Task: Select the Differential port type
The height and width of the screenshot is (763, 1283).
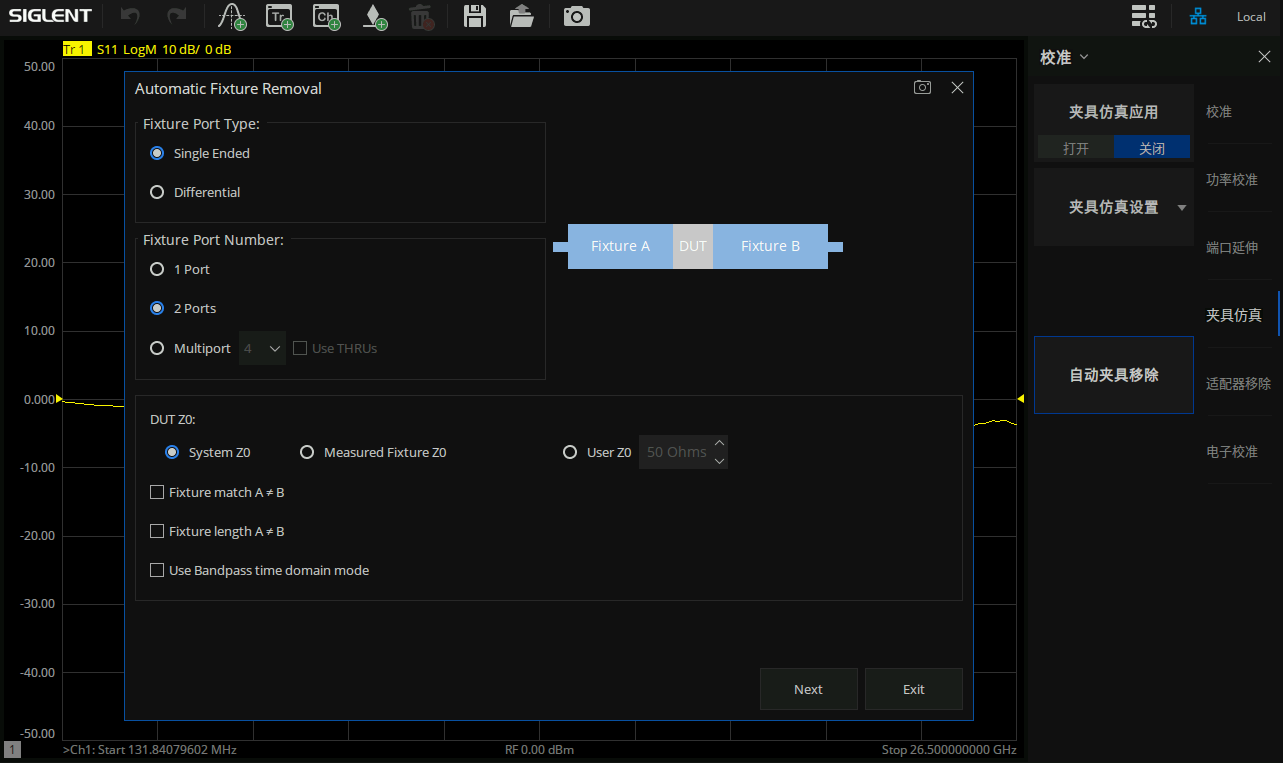Action: click(157, 192)
